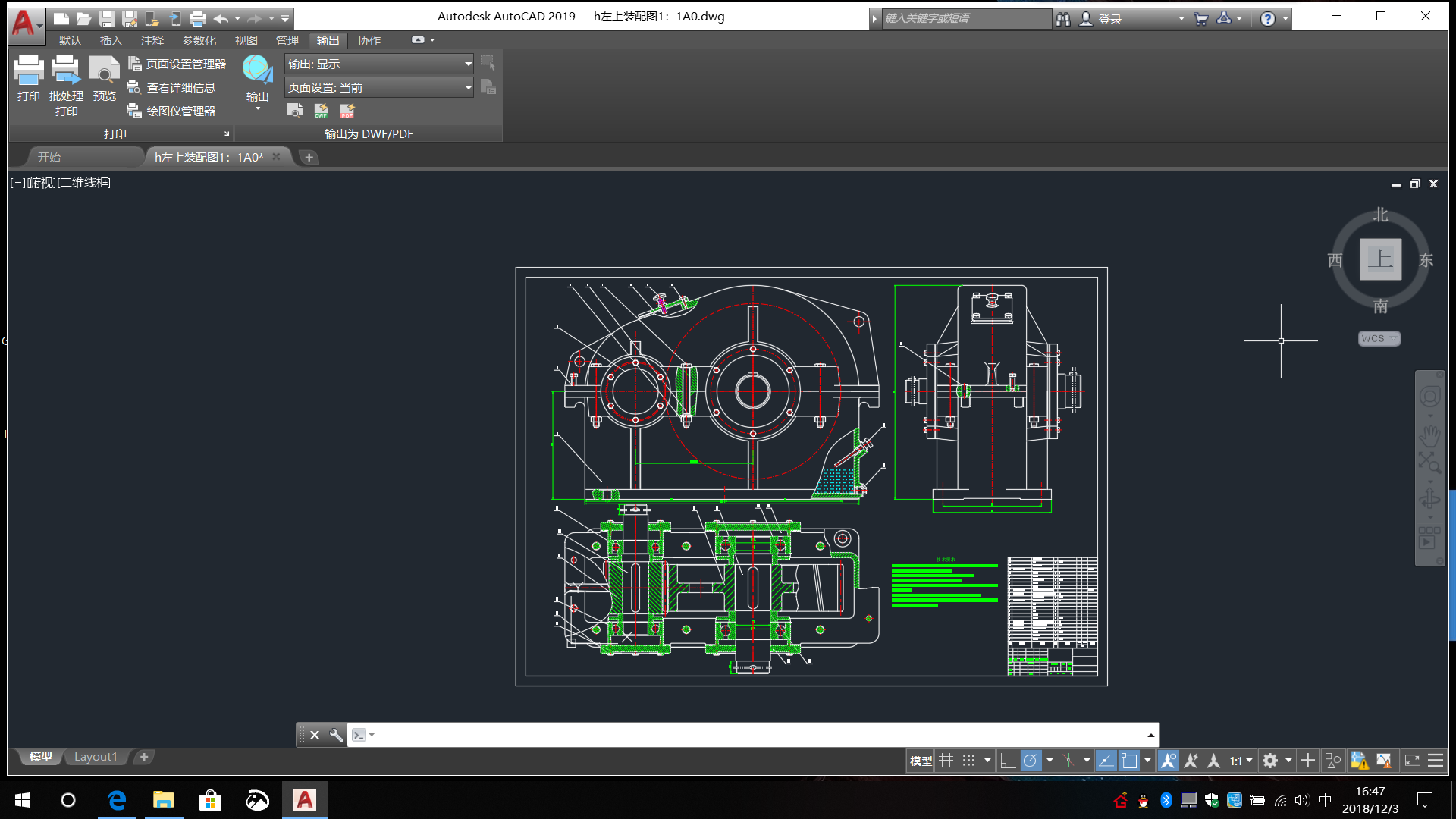Click in the command line input field

click(x=758, y=735)
